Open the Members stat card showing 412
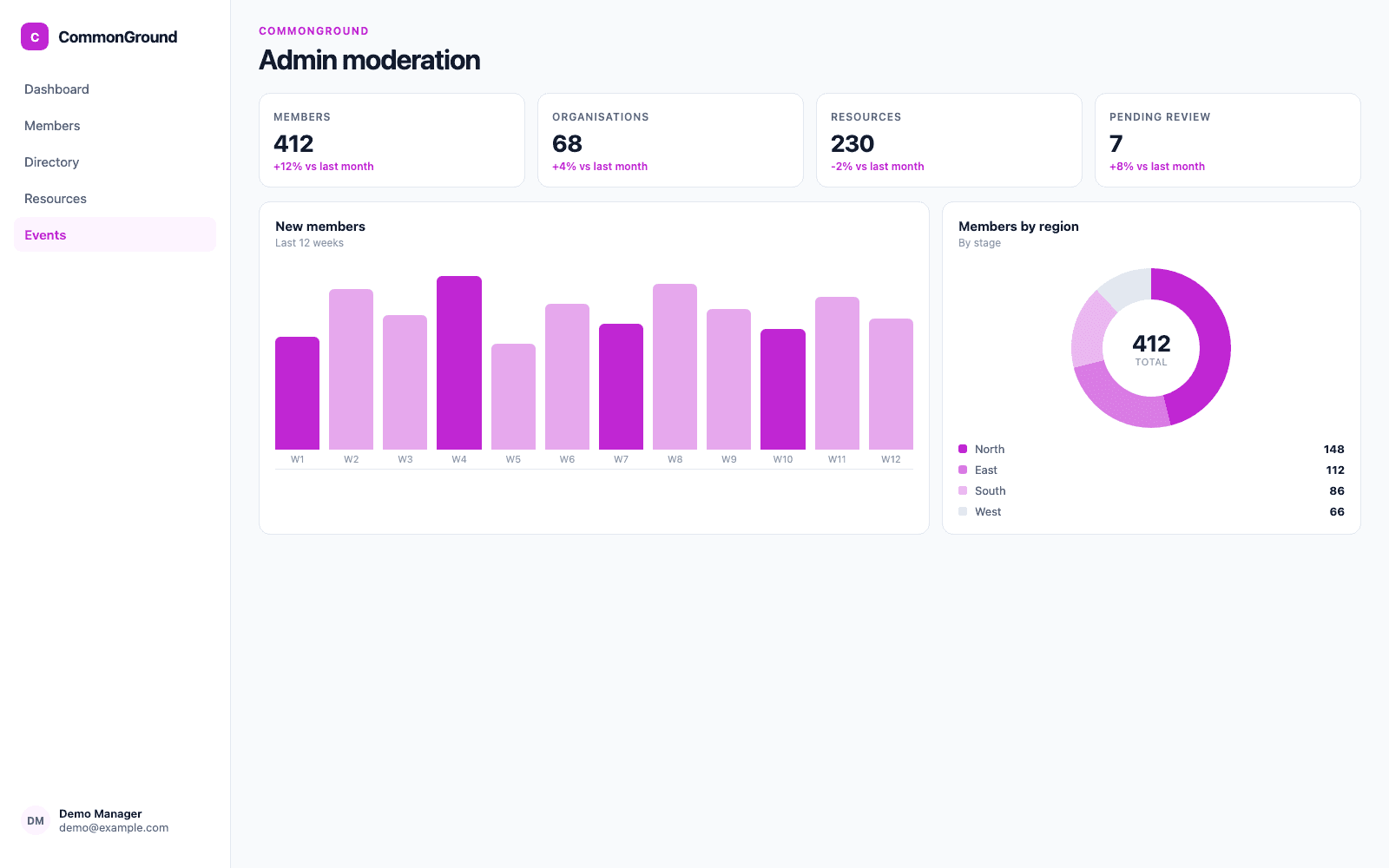Image resolution: width=1389 pixels, height=868 pixels. tap(392, 140)
